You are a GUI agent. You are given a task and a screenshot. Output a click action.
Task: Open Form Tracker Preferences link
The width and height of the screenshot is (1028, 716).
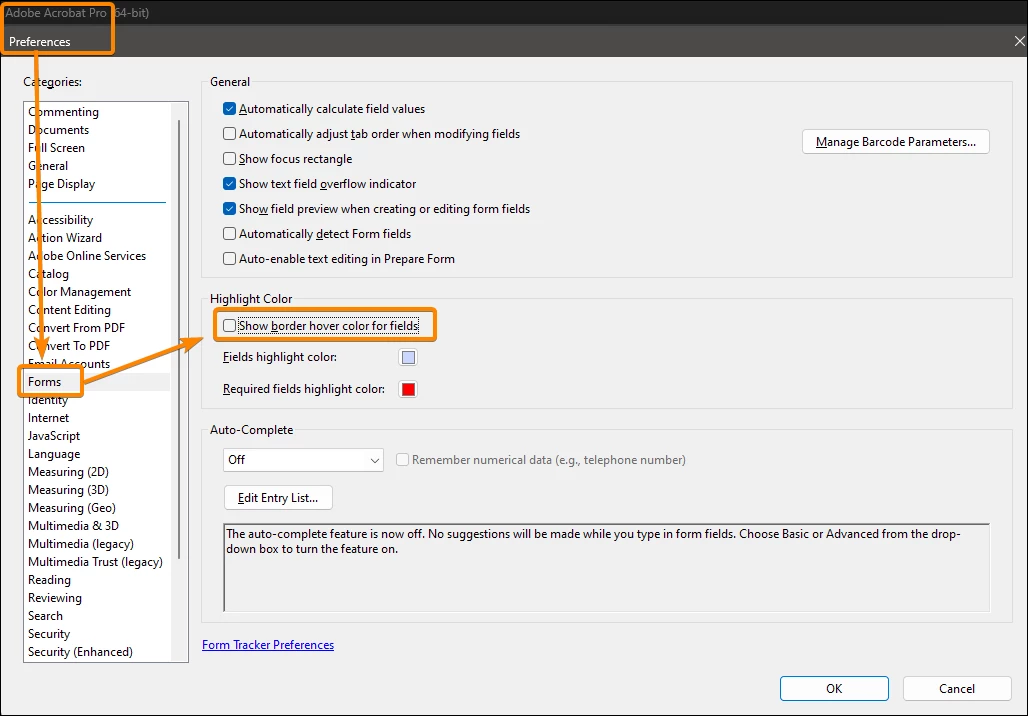(x=268, y=645)
